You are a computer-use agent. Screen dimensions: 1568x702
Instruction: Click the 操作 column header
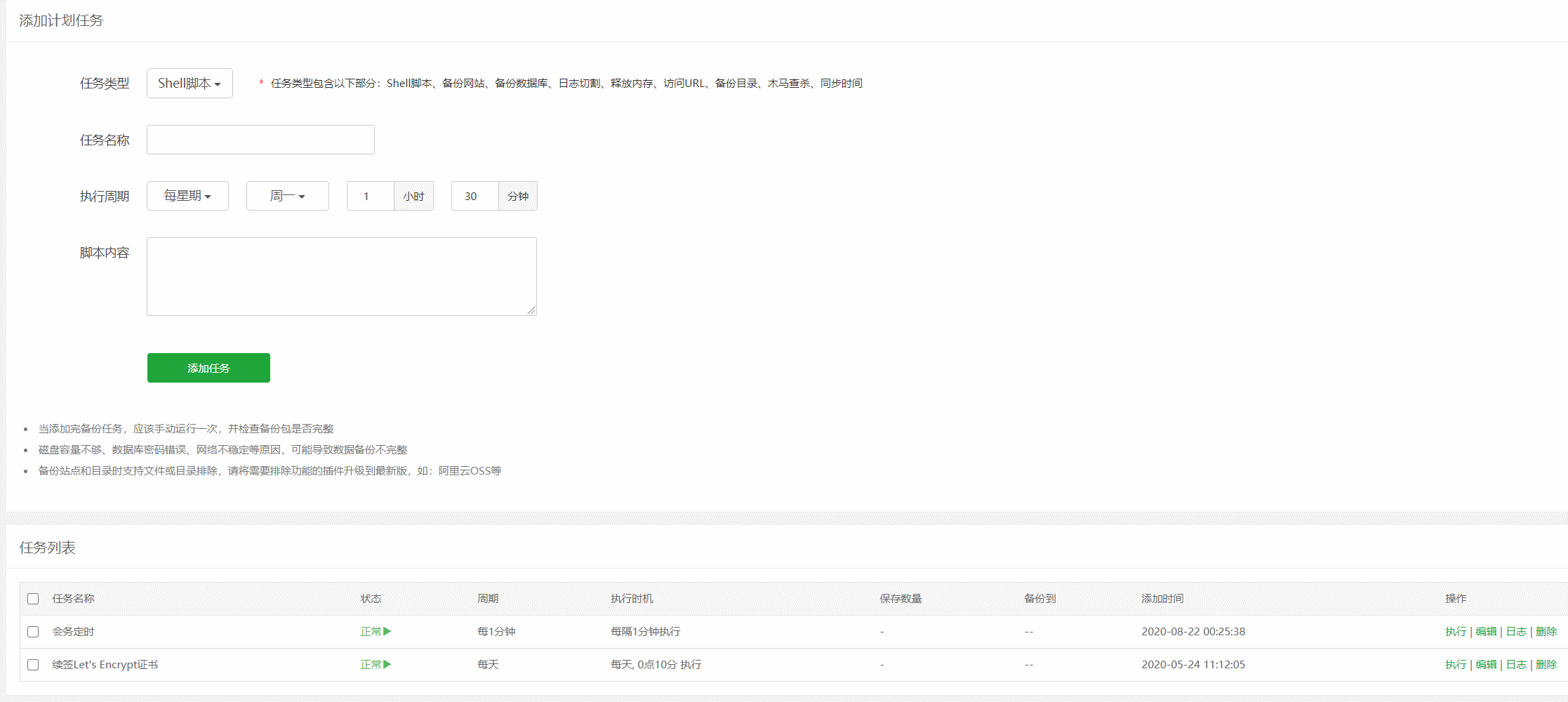[1456, 599]
